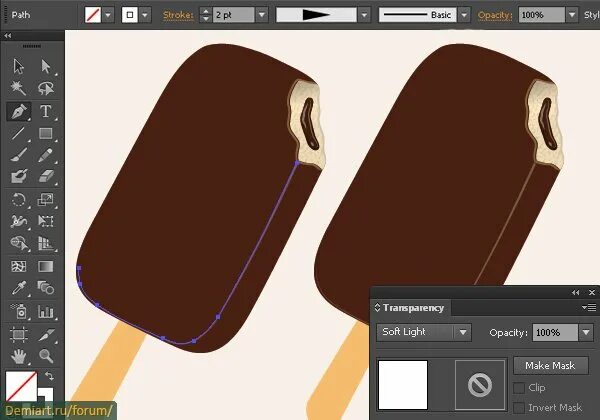The width and height of the screenshot is (600, 420).
Task: Click the 2 pt stroke weight field
Action: pyautogui.click(x=233, y=15)
